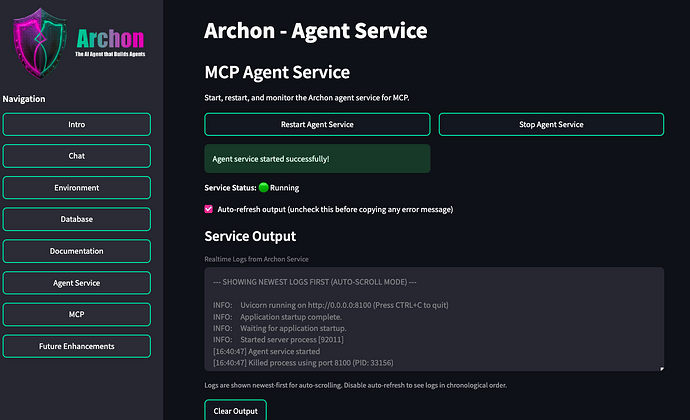Uncheck the Auto-refresh output checkbox
Image resolution: width=690 pixels, height=420 pixels.
point(209,209)
